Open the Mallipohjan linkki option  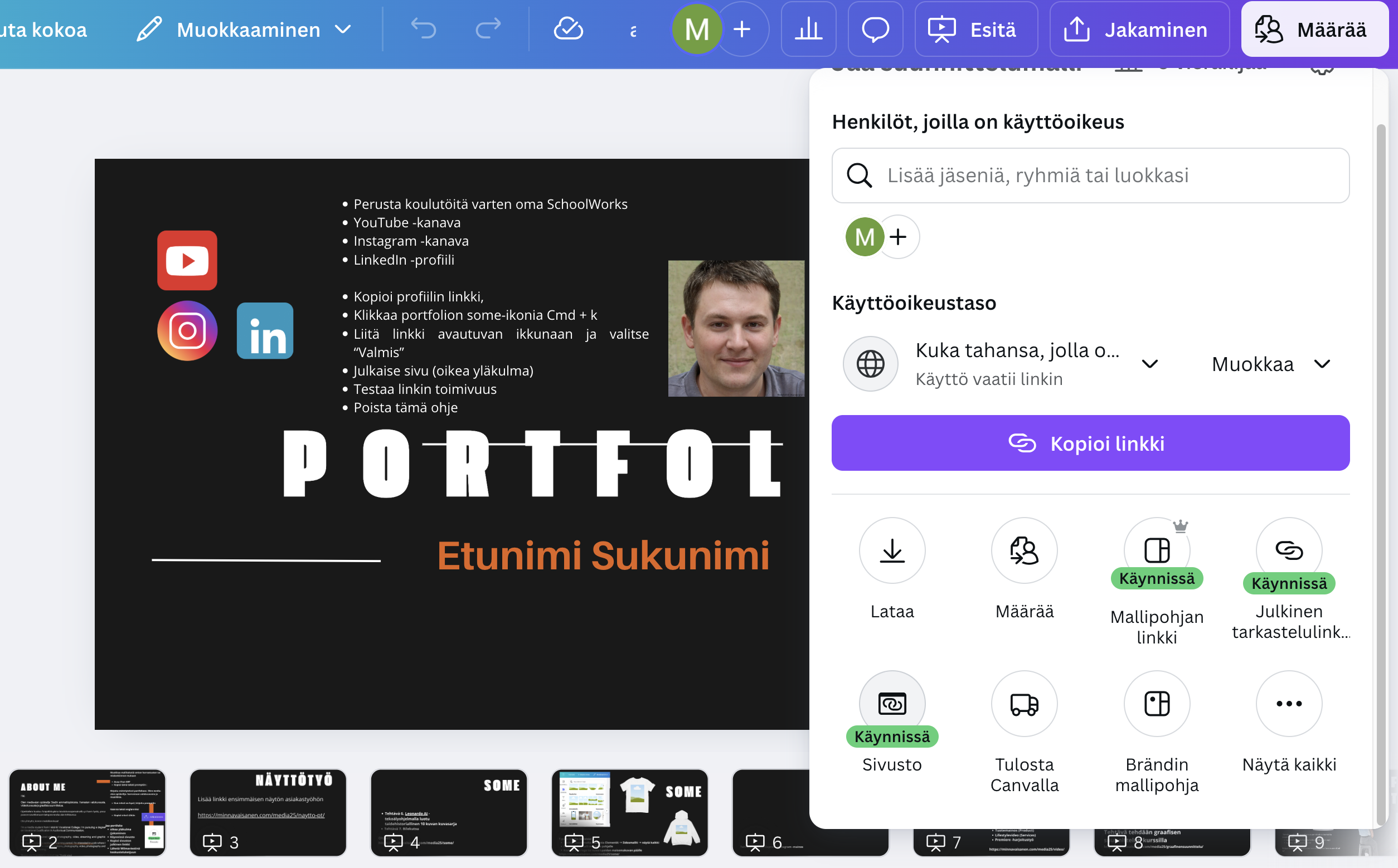1156,550
